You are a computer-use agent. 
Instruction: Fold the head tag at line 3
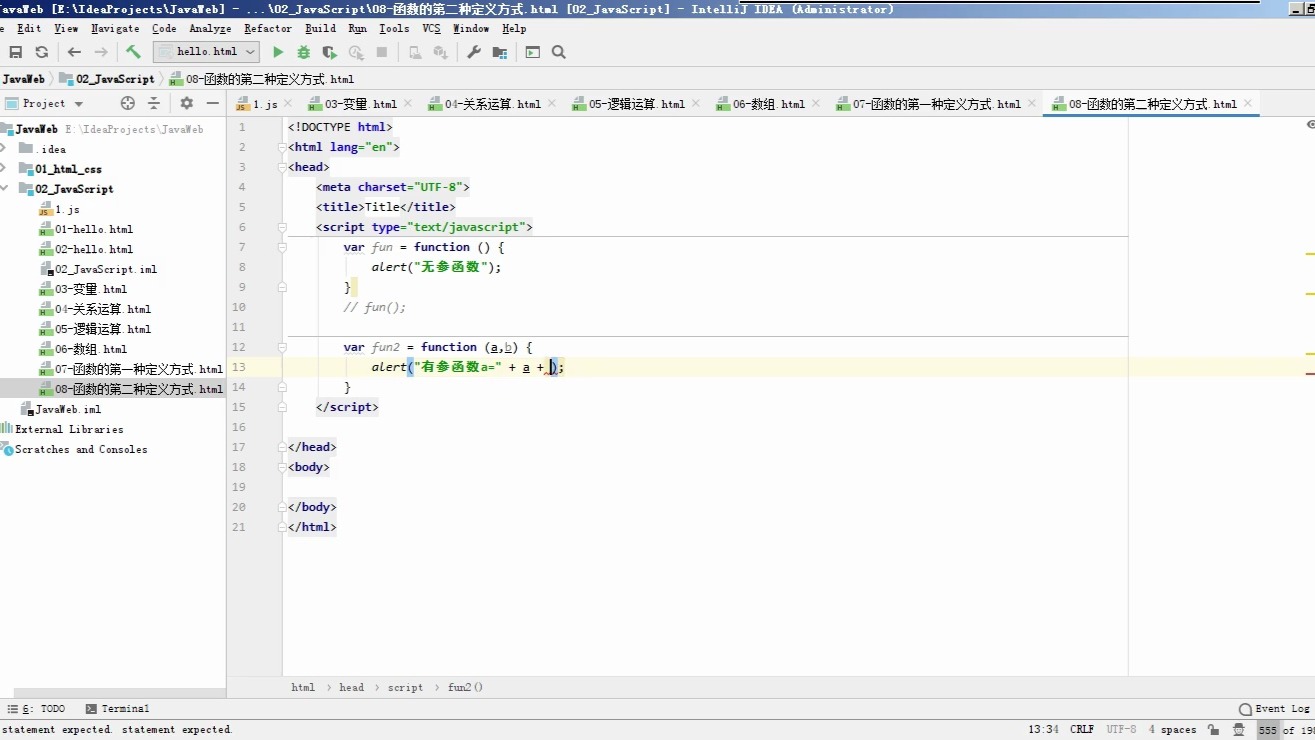[x=282, y=167]
